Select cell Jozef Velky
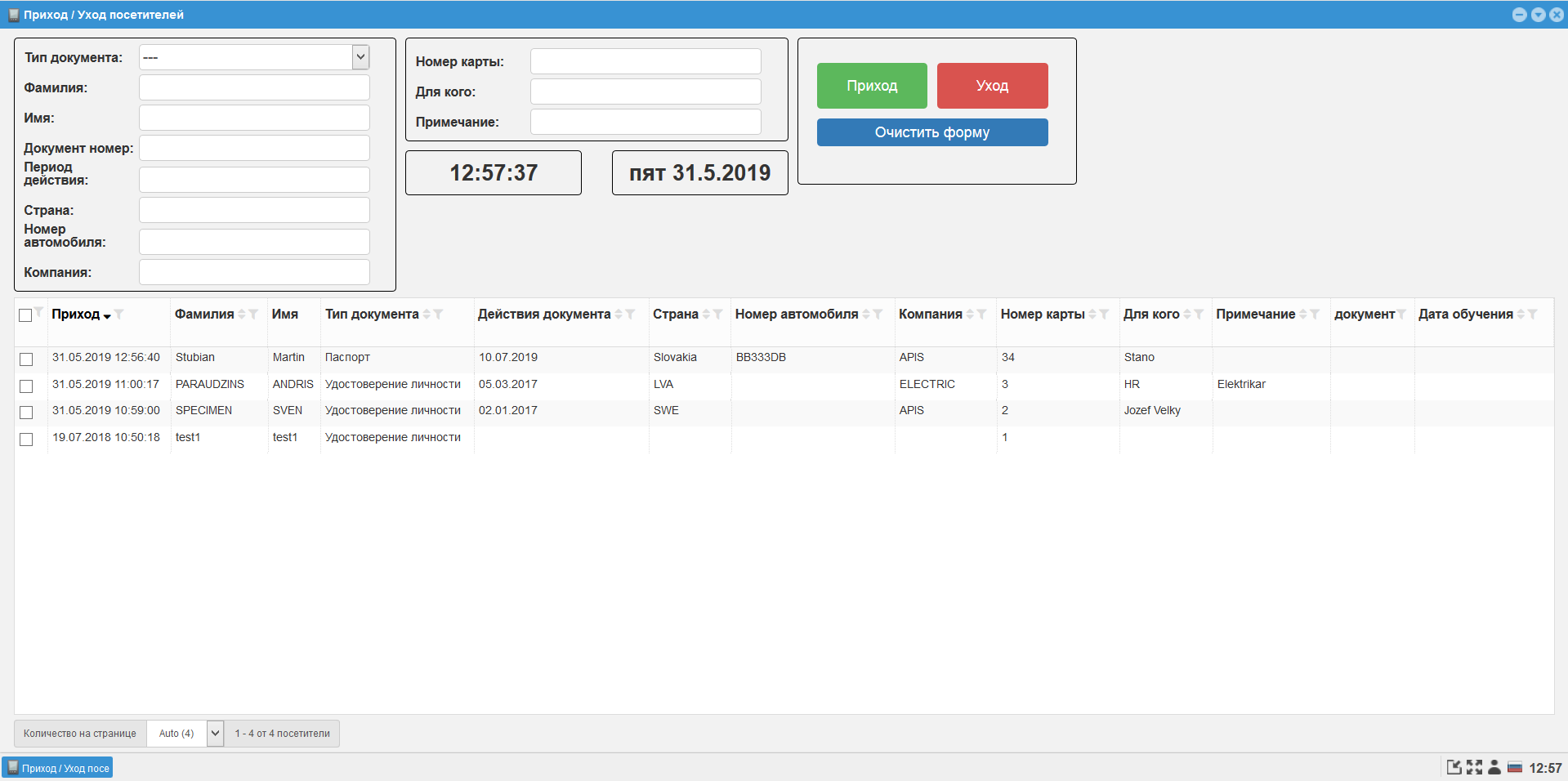Viewport: 1568px width, 781px height. point(1152,411)
